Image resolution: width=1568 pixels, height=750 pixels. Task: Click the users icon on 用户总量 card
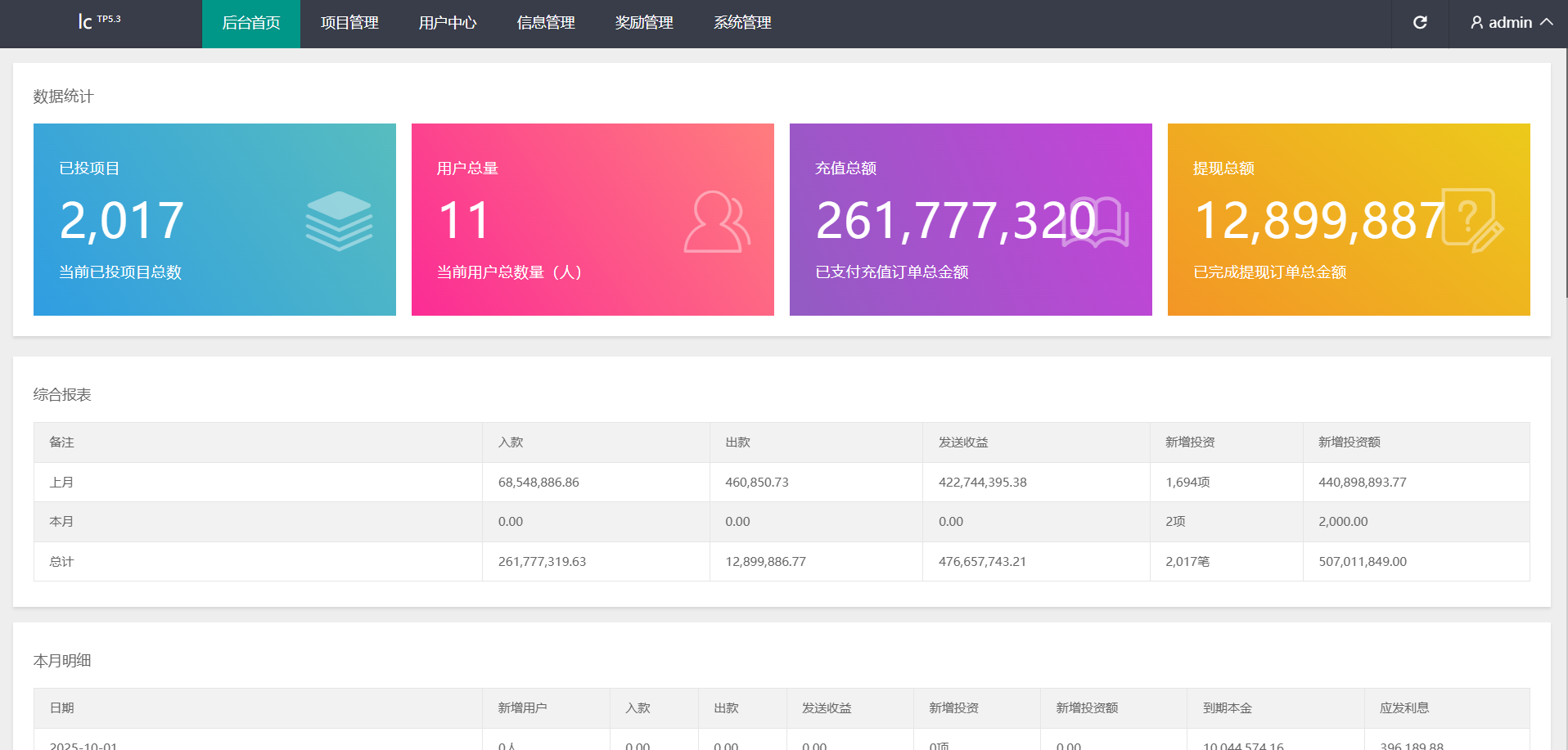717,222
